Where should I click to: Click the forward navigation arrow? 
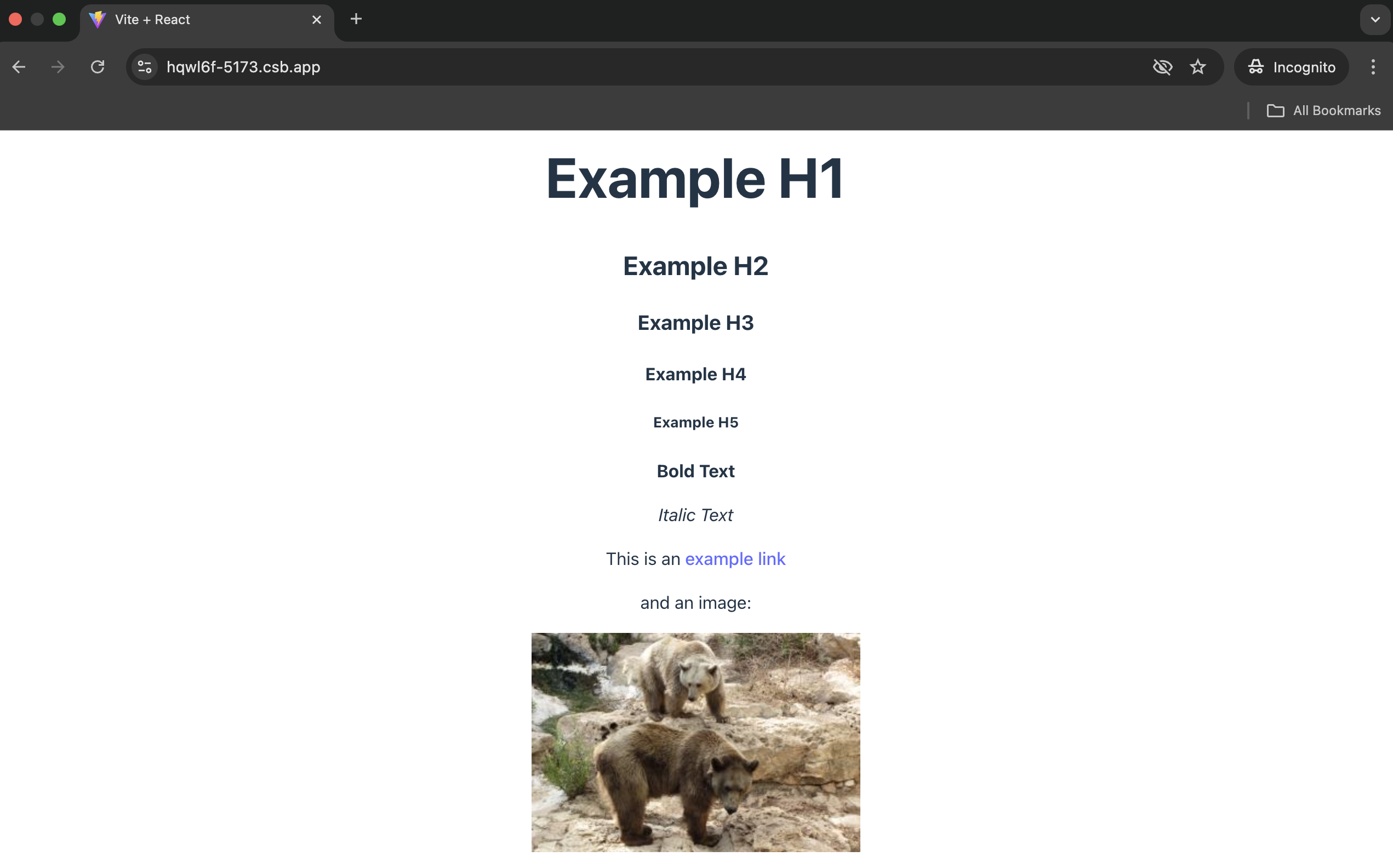[58, 67]
